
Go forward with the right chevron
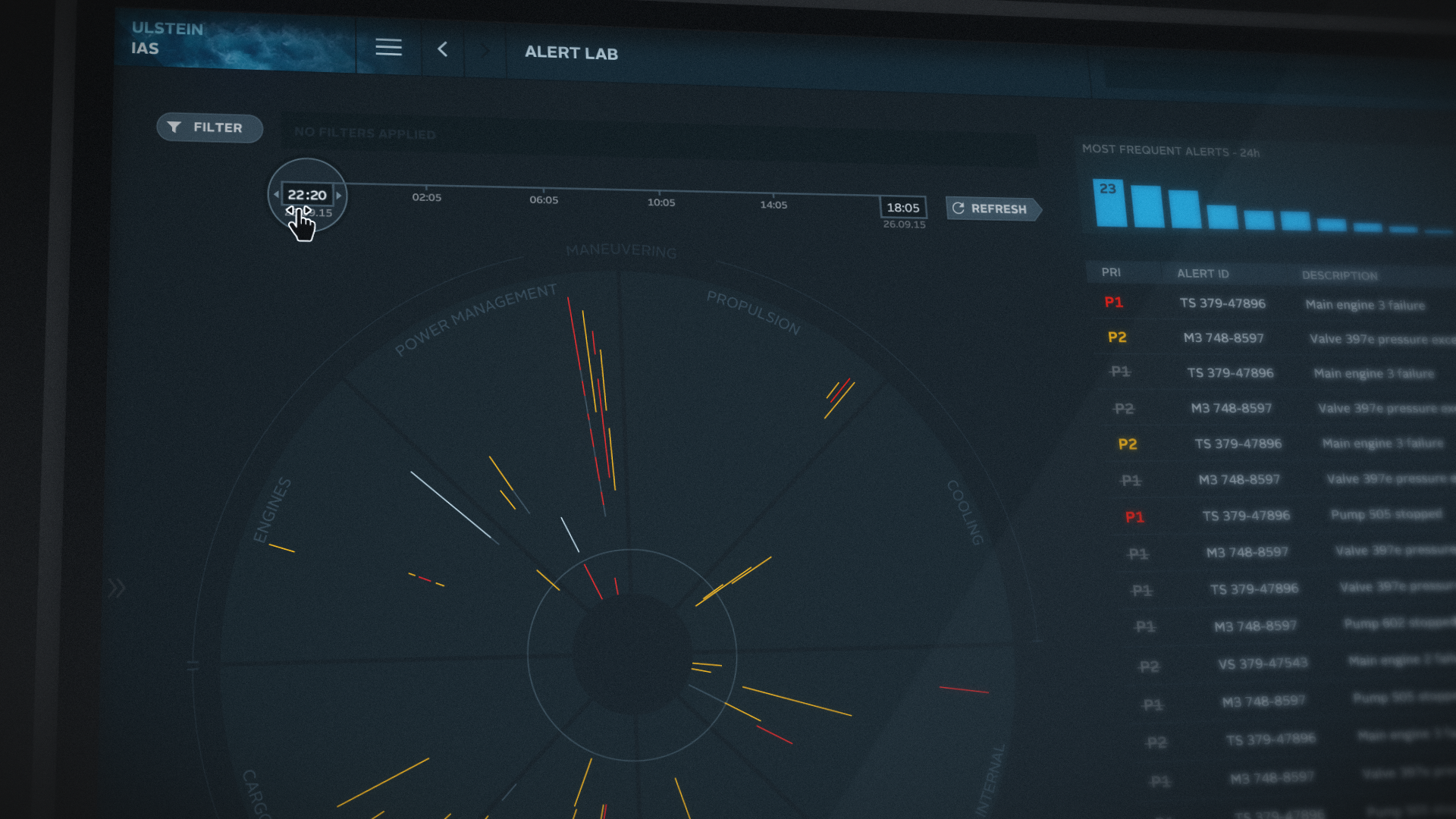(486, 51)
